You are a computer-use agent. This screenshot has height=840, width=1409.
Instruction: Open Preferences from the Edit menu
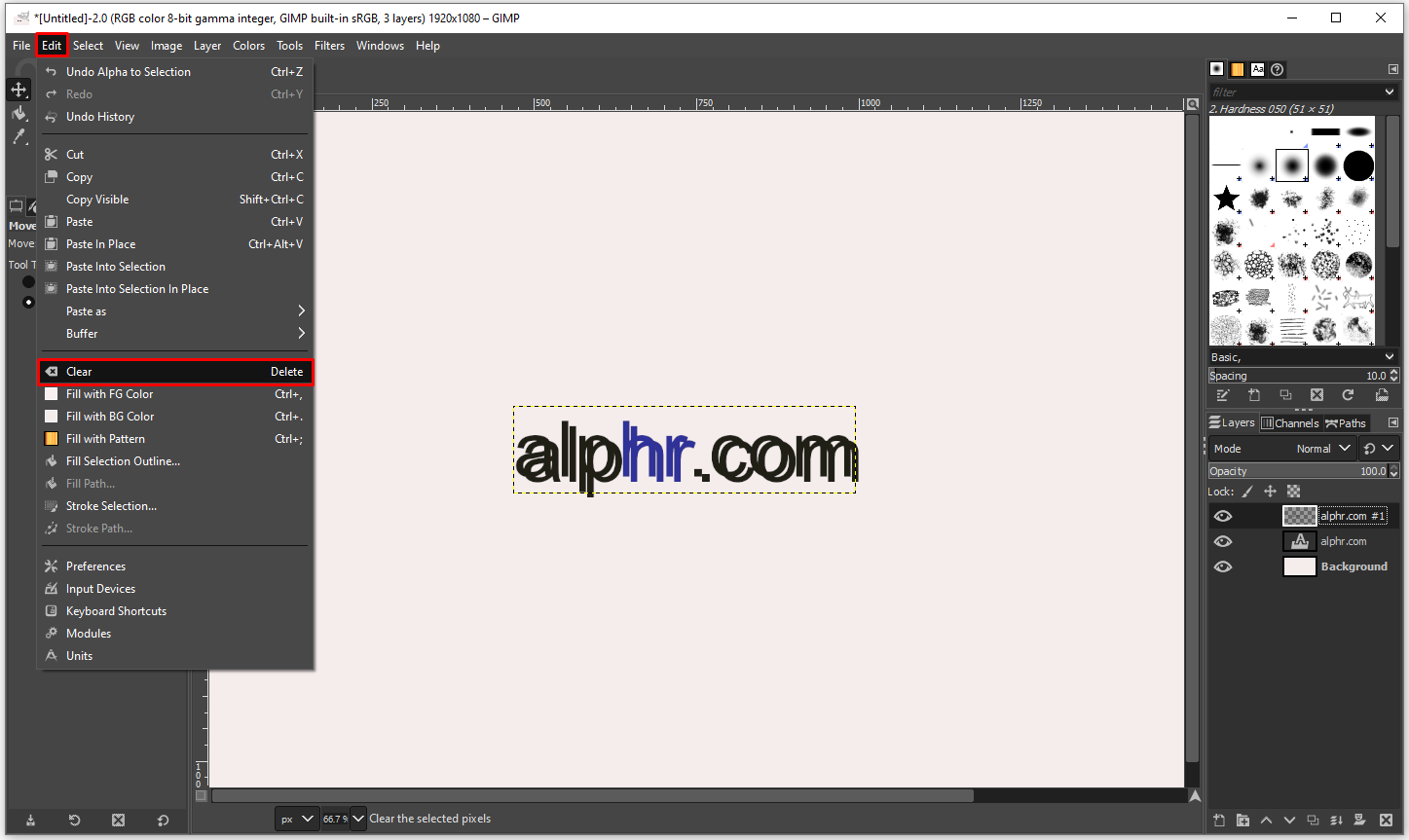175,566
